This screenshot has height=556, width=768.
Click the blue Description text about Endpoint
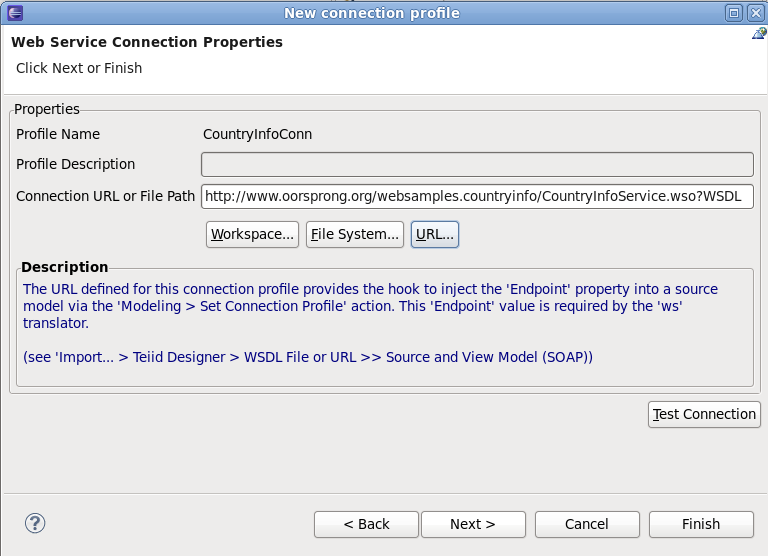[x=370, y=306]
